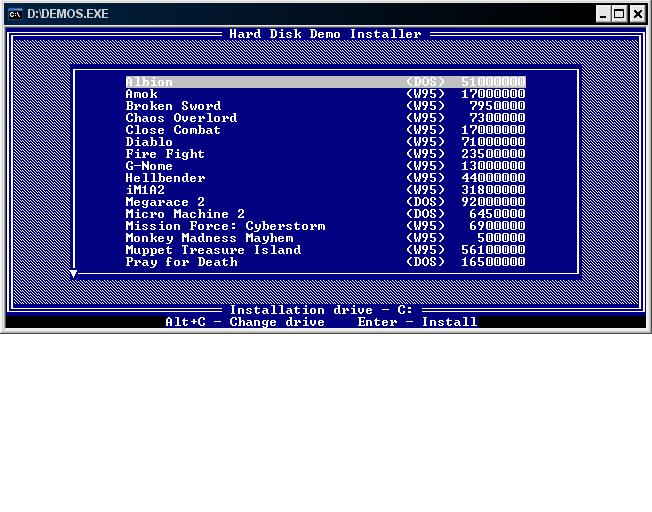Select Muppet Treasure Island demo

coord(326,250)
